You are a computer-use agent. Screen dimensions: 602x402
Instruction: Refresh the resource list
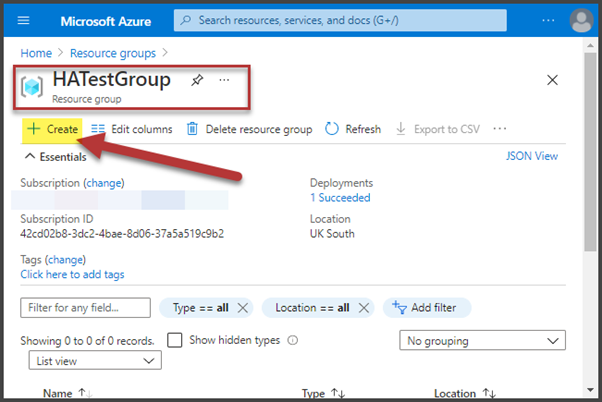(x=353, y=129)
